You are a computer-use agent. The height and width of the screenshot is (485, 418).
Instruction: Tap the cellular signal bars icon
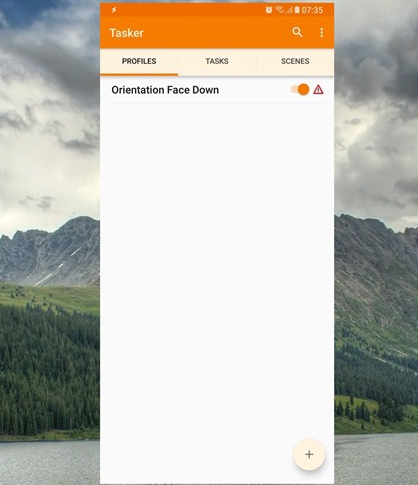pyautogui.click(x=289, y=10)
